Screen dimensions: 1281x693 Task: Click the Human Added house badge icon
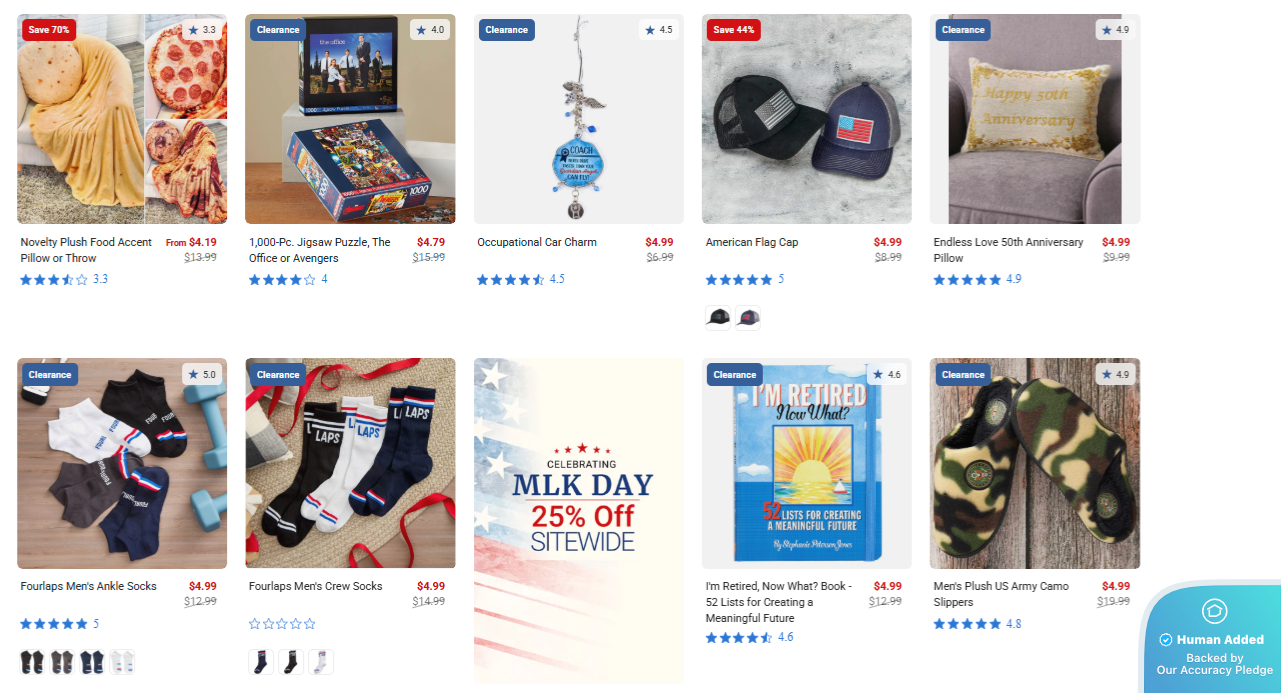(1214, 611)
